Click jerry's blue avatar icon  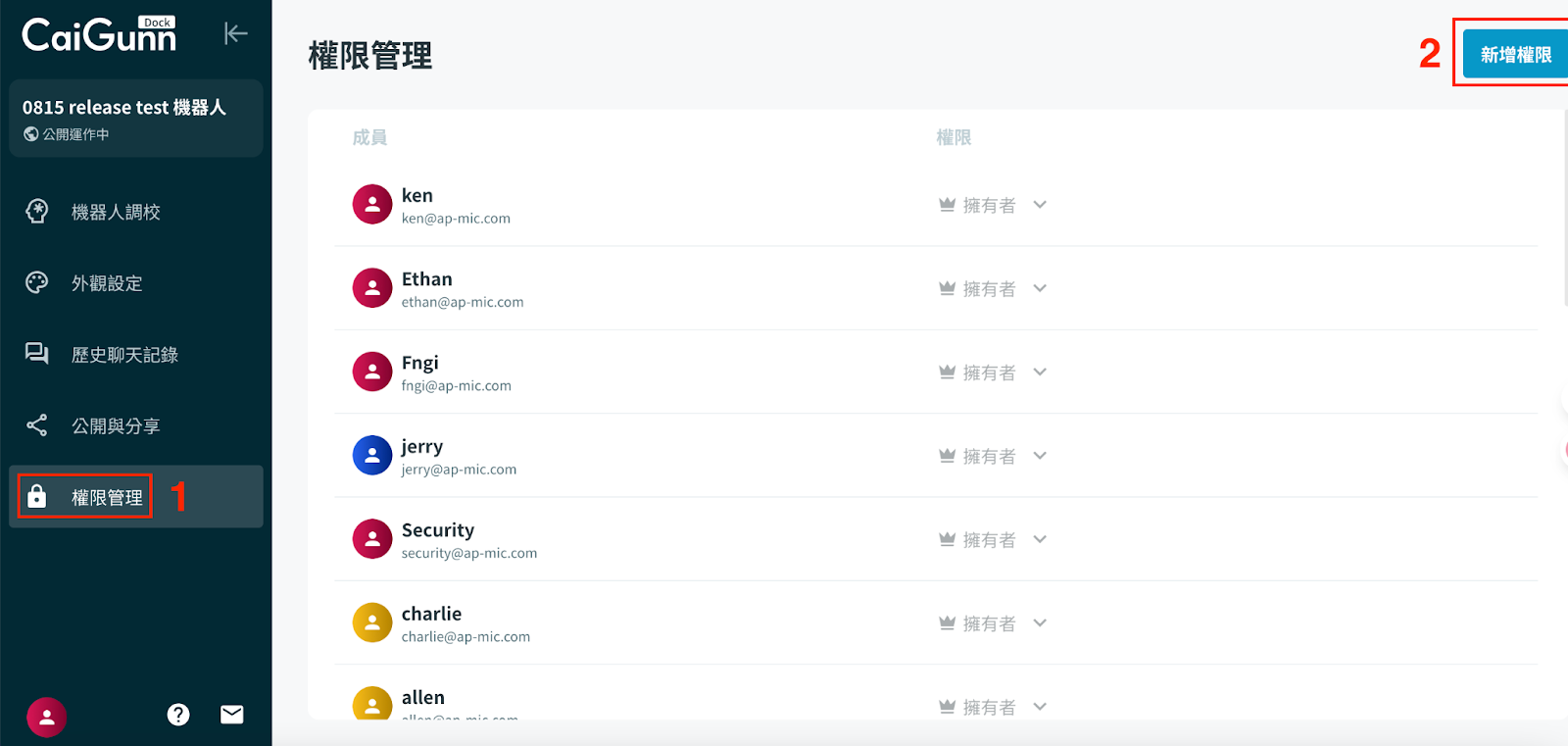pos(372,456)
